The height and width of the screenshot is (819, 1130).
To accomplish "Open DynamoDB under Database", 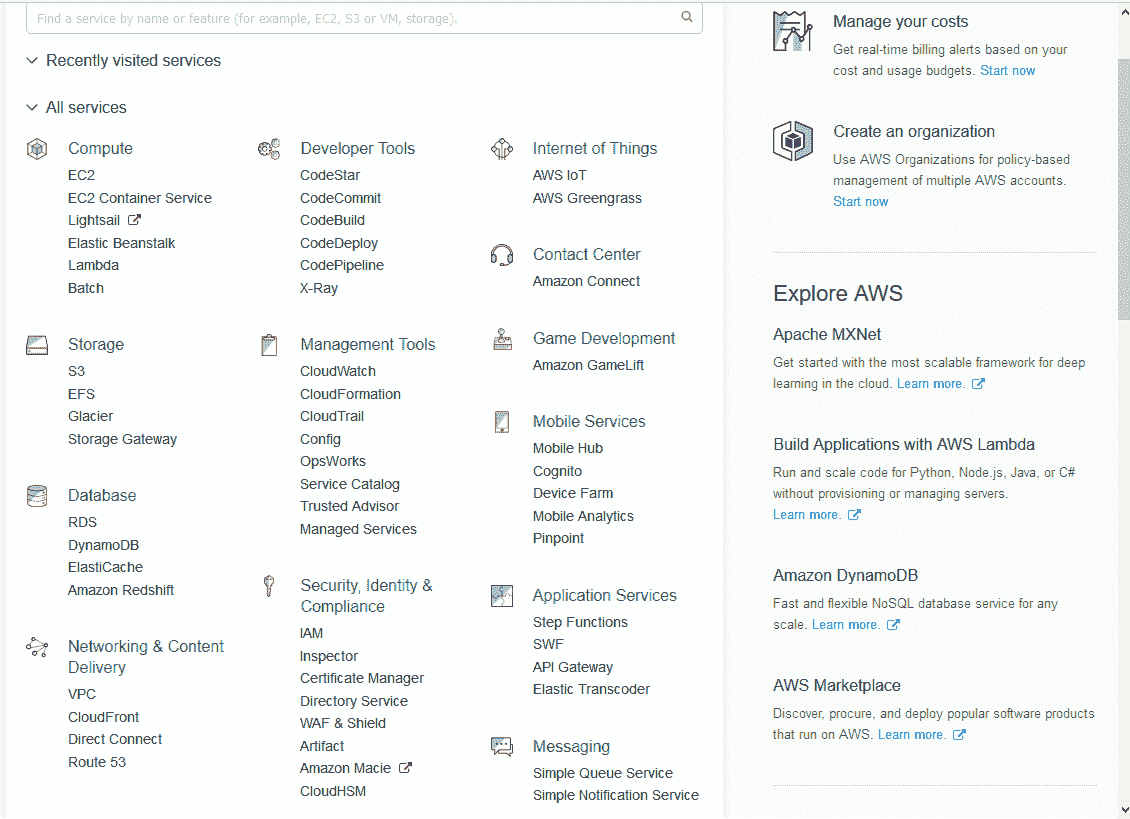I will click(103, 545).
